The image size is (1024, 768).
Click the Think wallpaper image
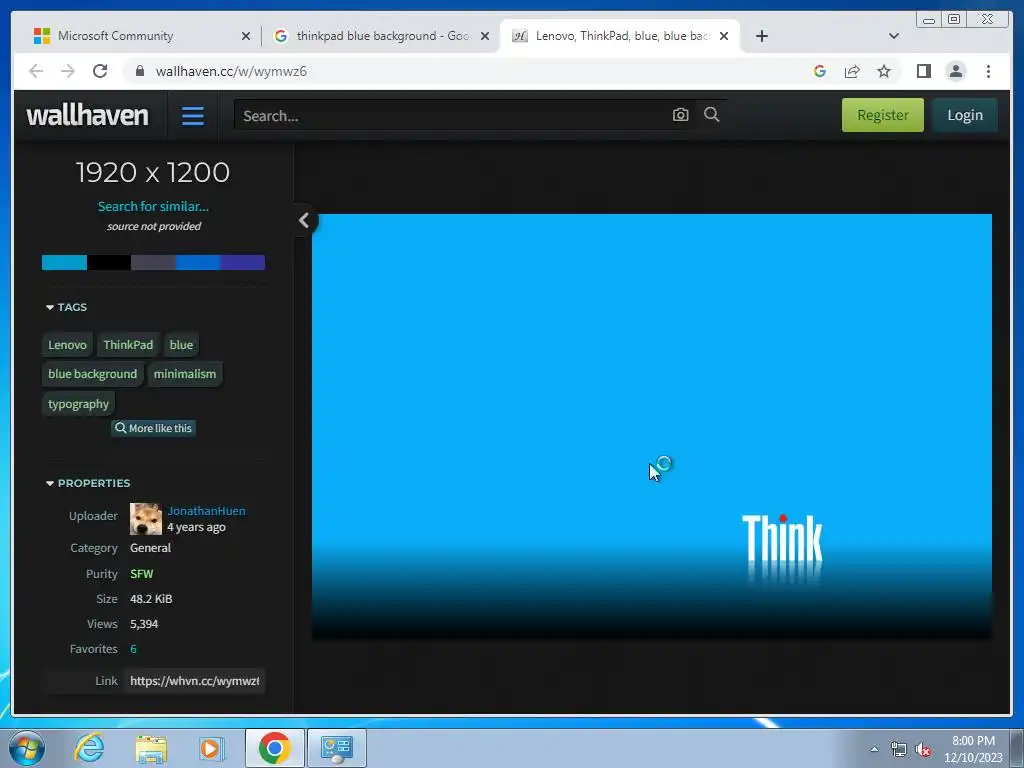(x=652, y=426)
